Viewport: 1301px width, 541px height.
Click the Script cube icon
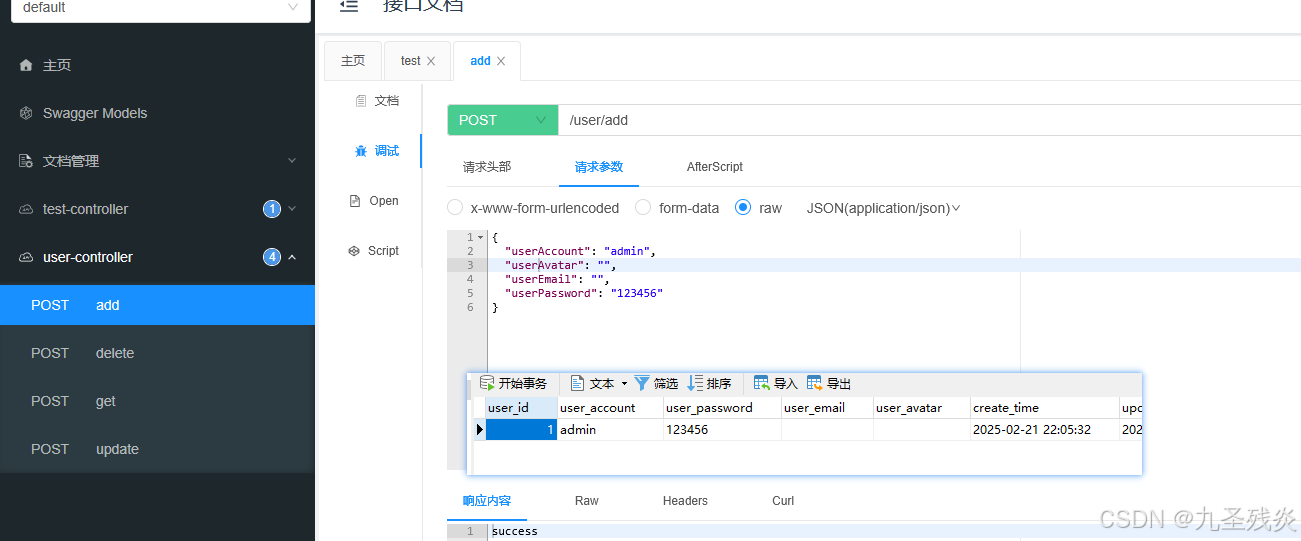354,251
